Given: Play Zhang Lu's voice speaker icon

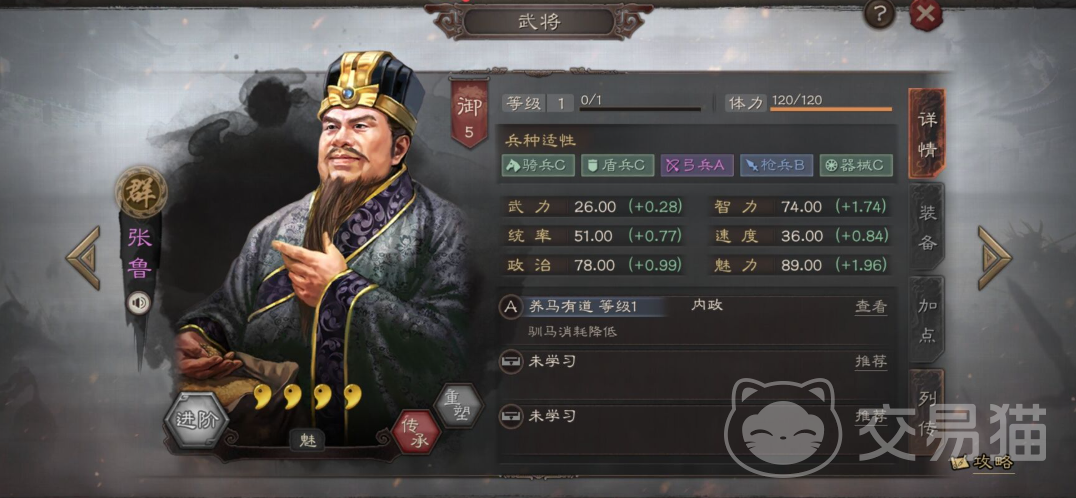Looking at the screenshot, I should click(x=139, y=303).
